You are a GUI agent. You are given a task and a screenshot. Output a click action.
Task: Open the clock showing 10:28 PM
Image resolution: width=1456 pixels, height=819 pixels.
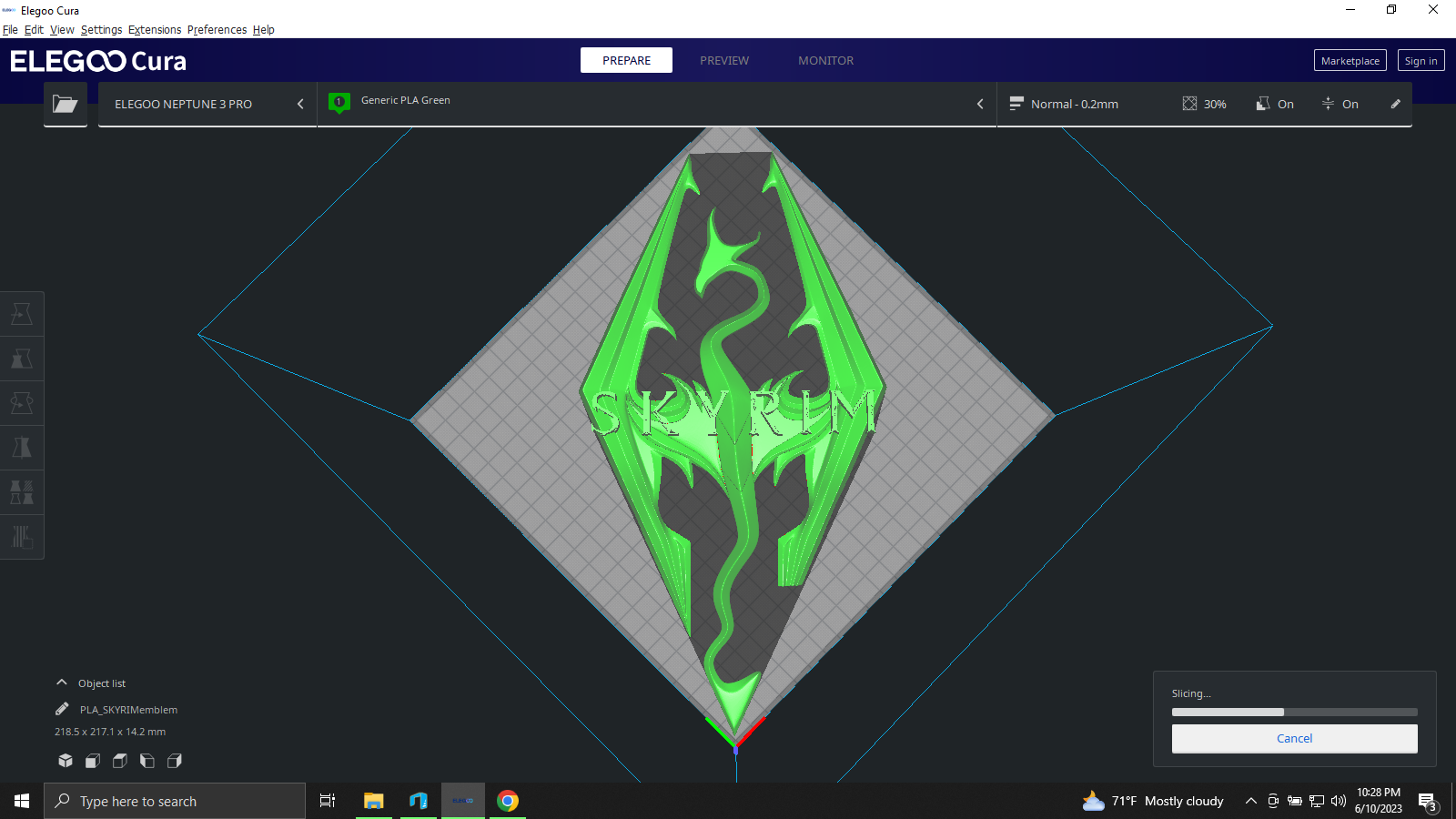click(1379, 801)
